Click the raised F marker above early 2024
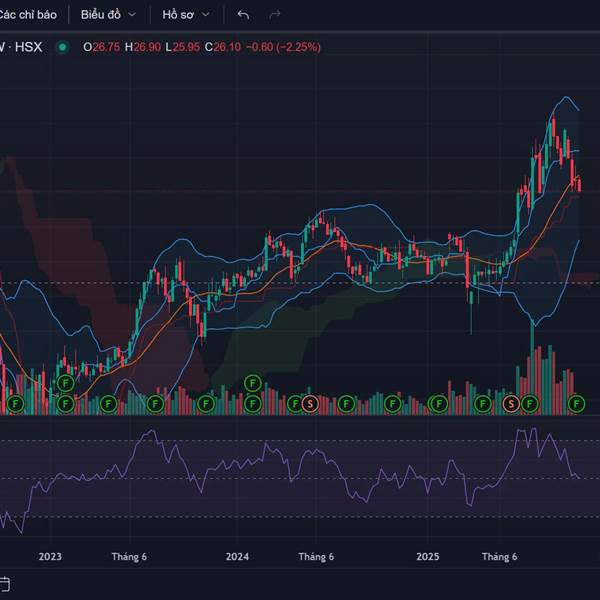This screenshot has height=600, width=600. (252, 383)
